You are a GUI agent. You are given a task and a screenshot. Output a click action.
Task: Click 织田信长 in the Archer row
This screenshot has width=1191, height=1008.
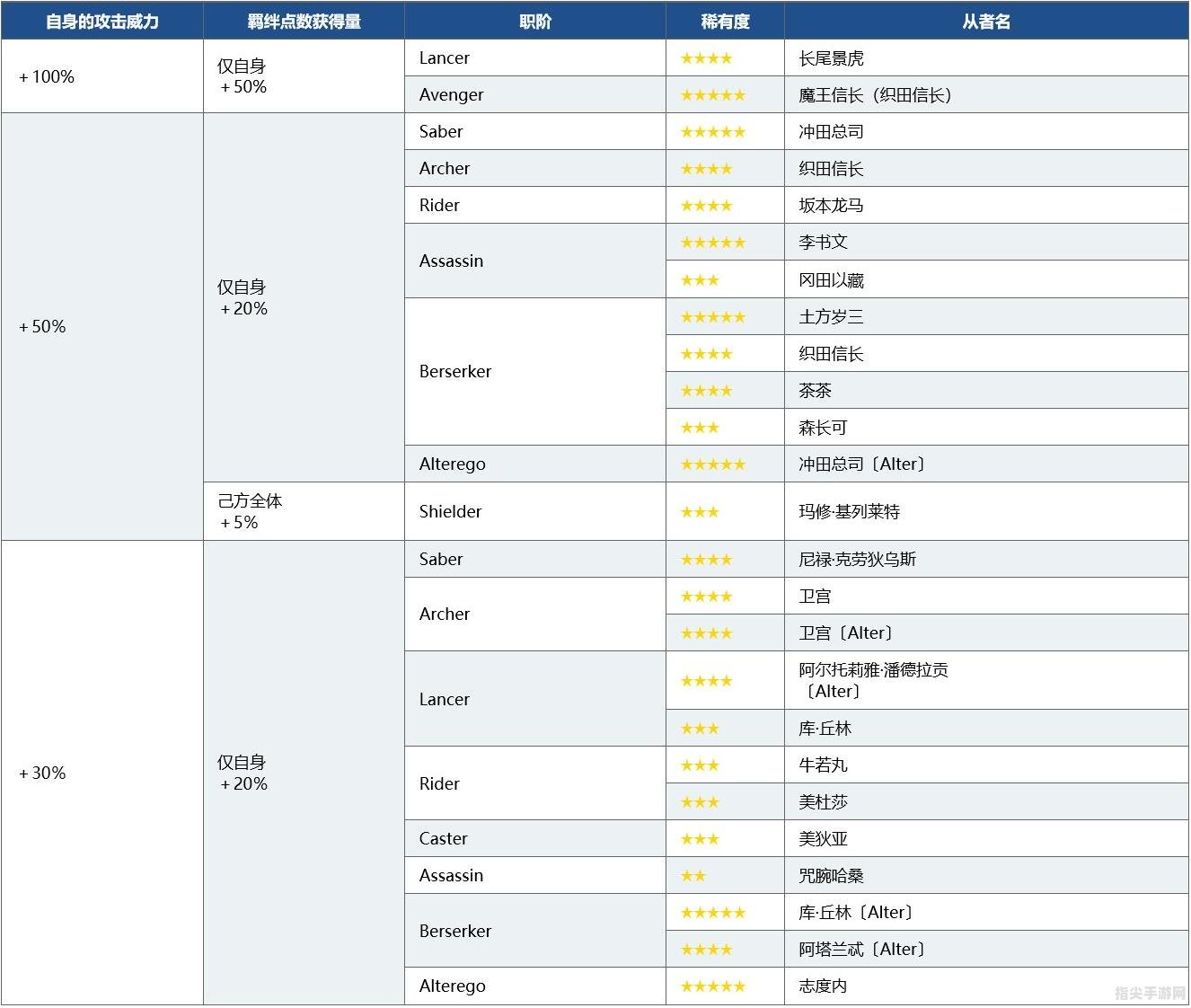pyautogui.click(x=831, y=169)
